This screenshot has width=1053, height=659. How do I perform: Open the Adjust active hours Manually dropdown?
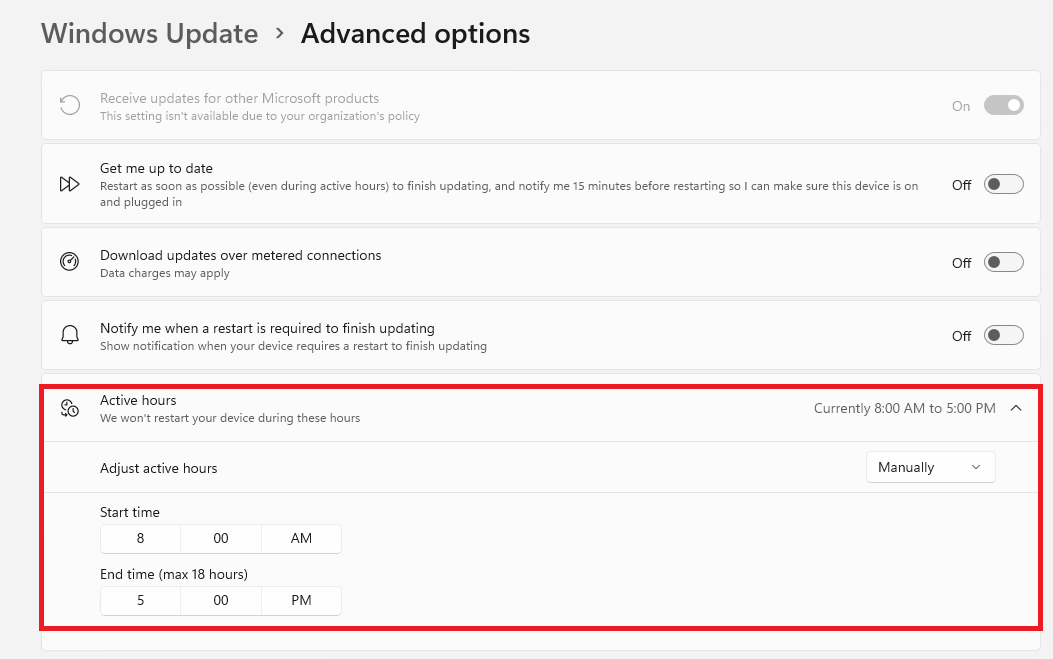(x=930, y=468)
